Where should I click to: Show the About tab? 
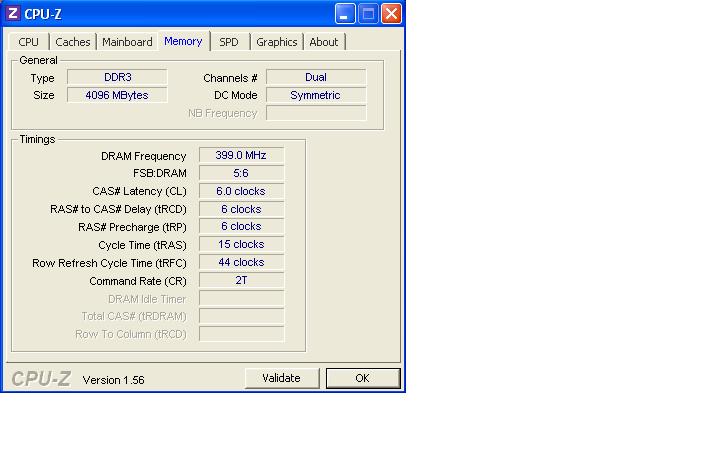click(x=324, y=42)
